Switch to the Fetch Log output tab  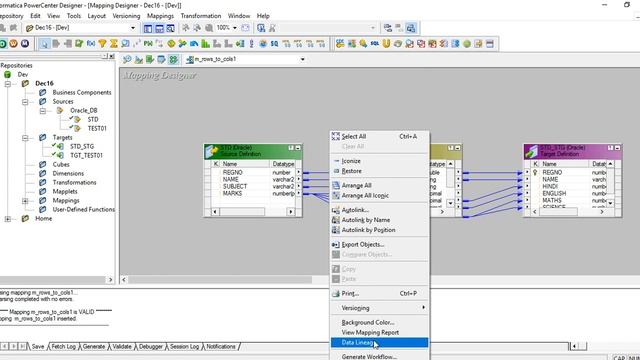(x=63, y=347)
